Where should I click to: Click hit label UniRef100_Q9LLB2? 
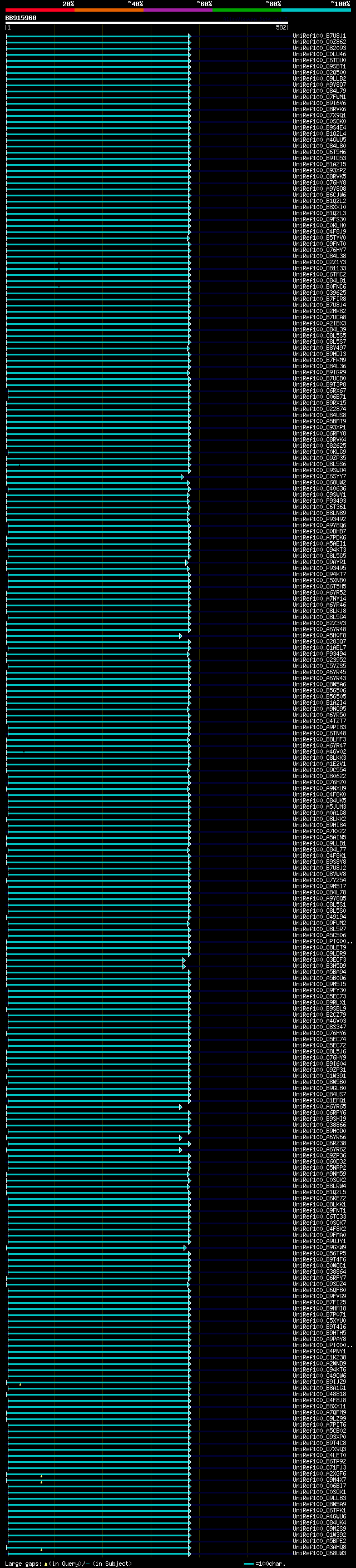coord(319,78)
